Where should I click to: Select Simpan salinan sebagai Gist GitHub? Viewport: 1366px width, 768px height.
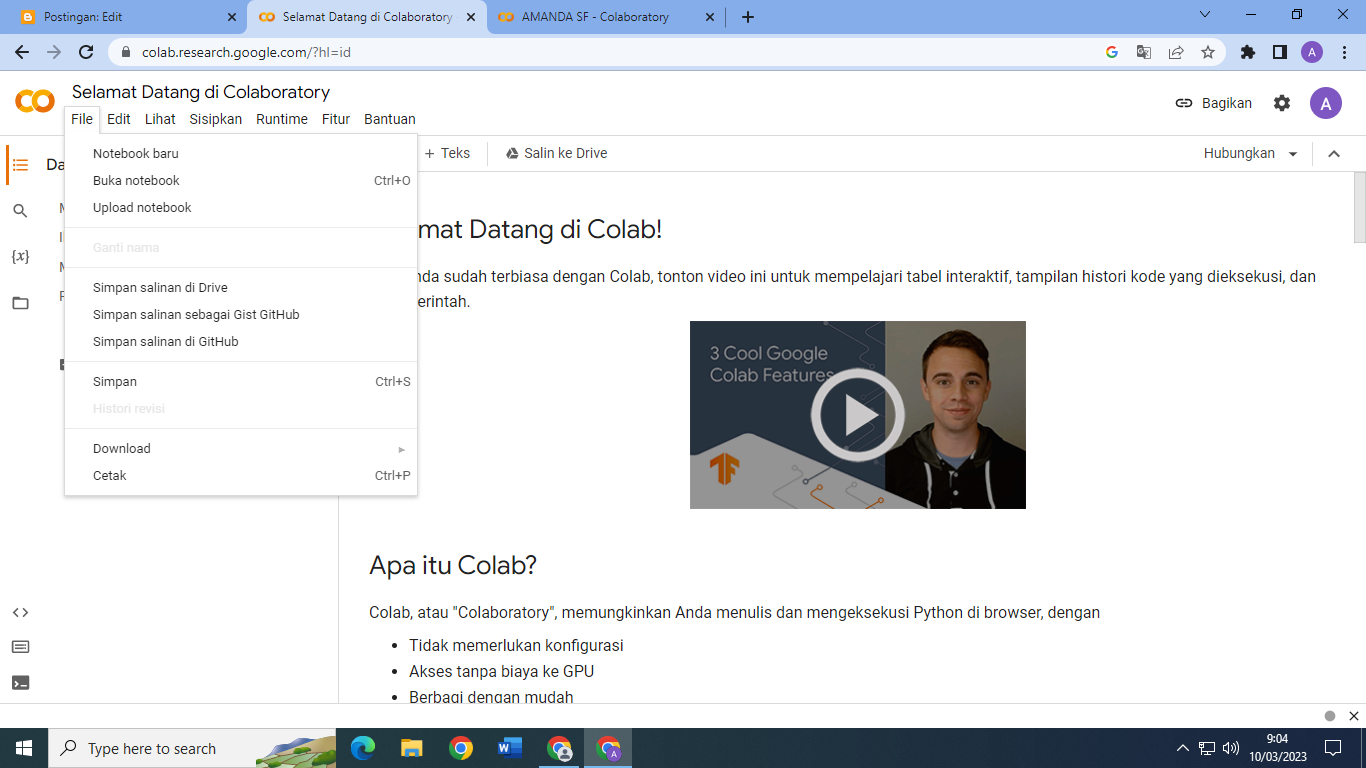(241, 315)
